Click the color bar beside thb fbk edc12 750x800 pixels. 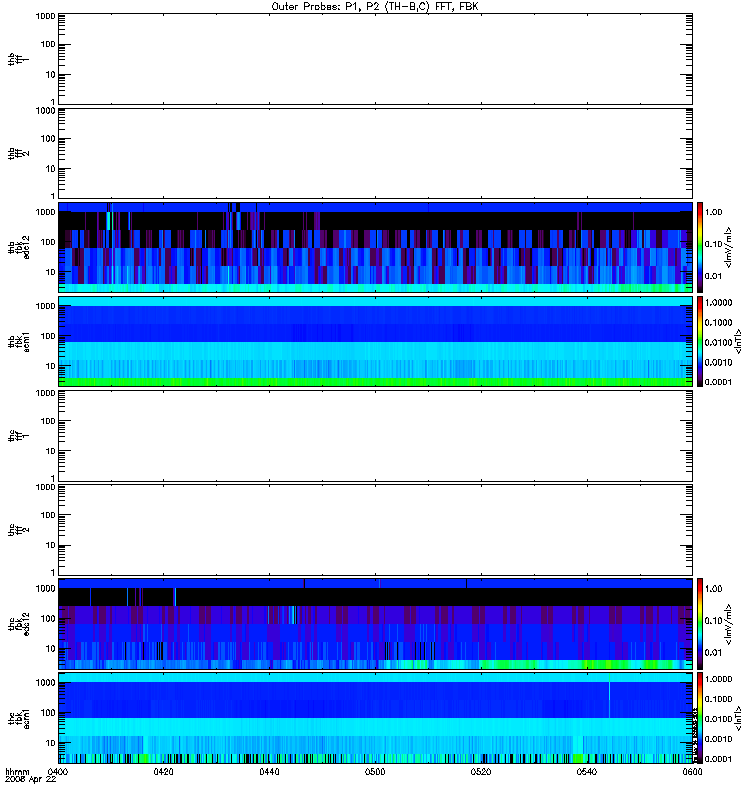coord(700,247)
